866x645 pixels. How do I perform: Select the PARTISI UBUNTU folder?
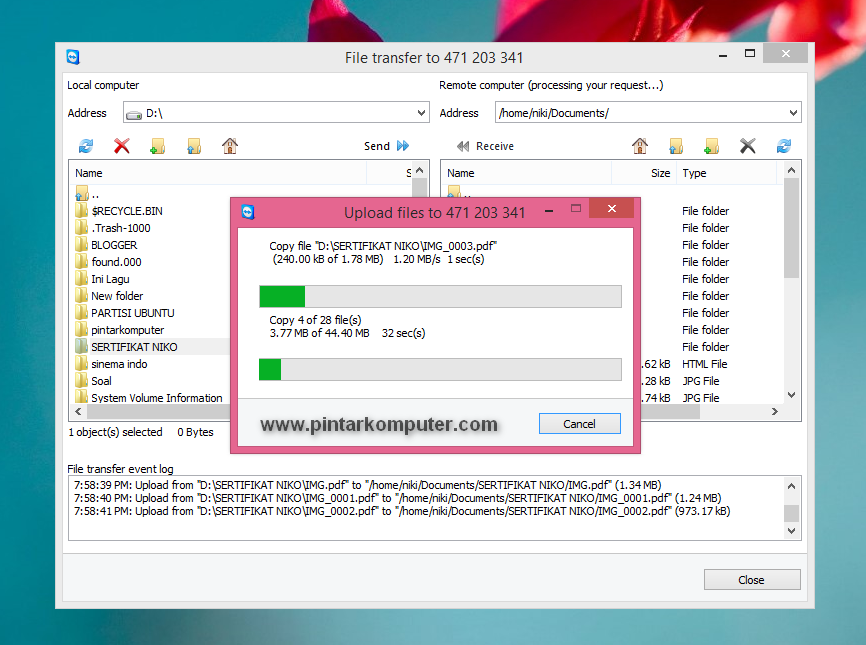click(x=133, y=313)
